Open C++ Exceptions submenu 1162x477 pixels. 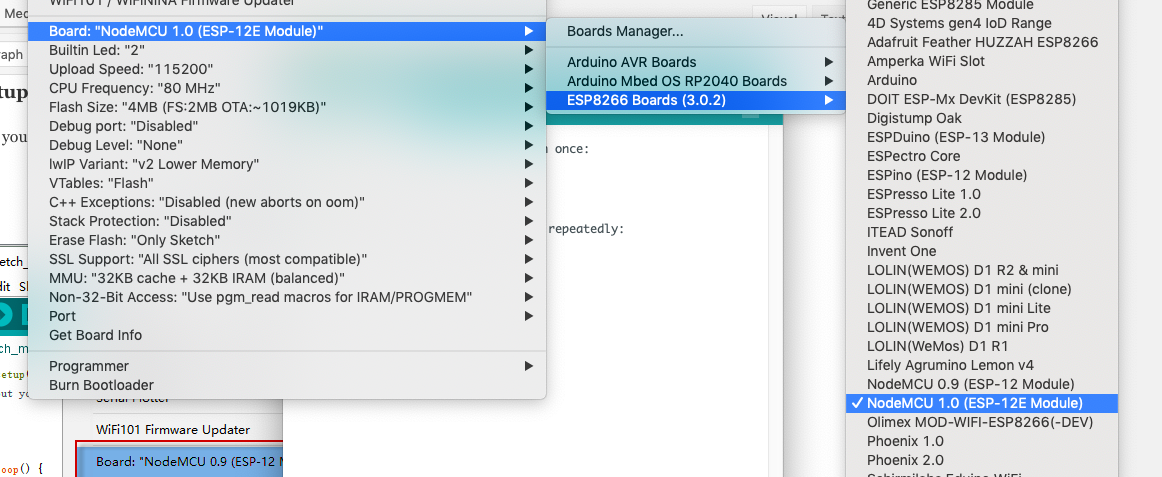[x=287, y=202]
